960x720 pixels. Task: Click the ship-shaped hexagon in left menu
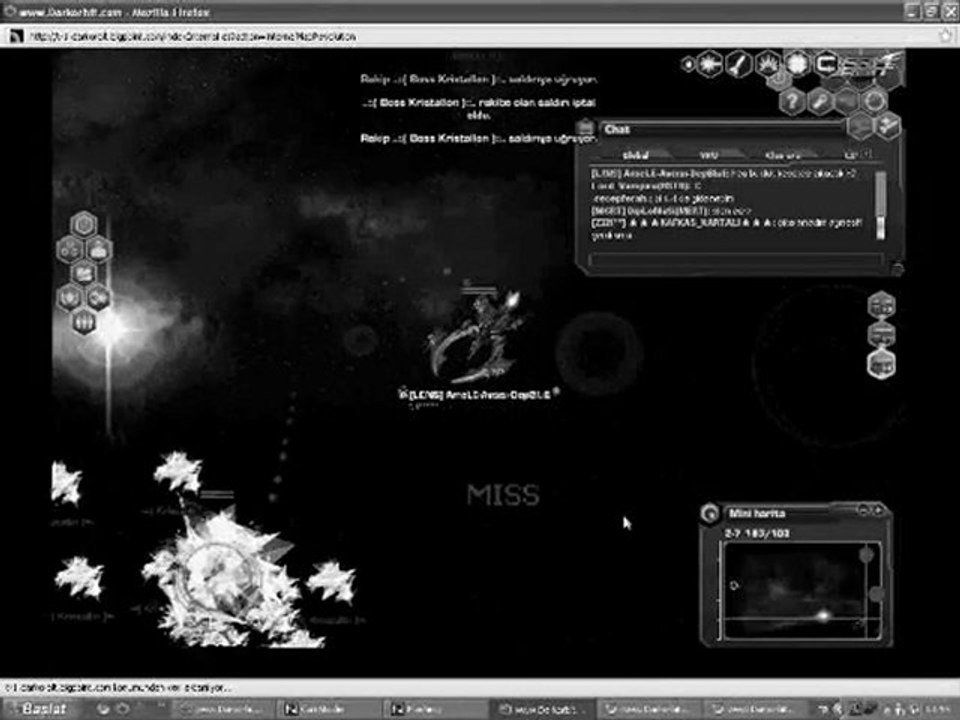click(98, 249)
